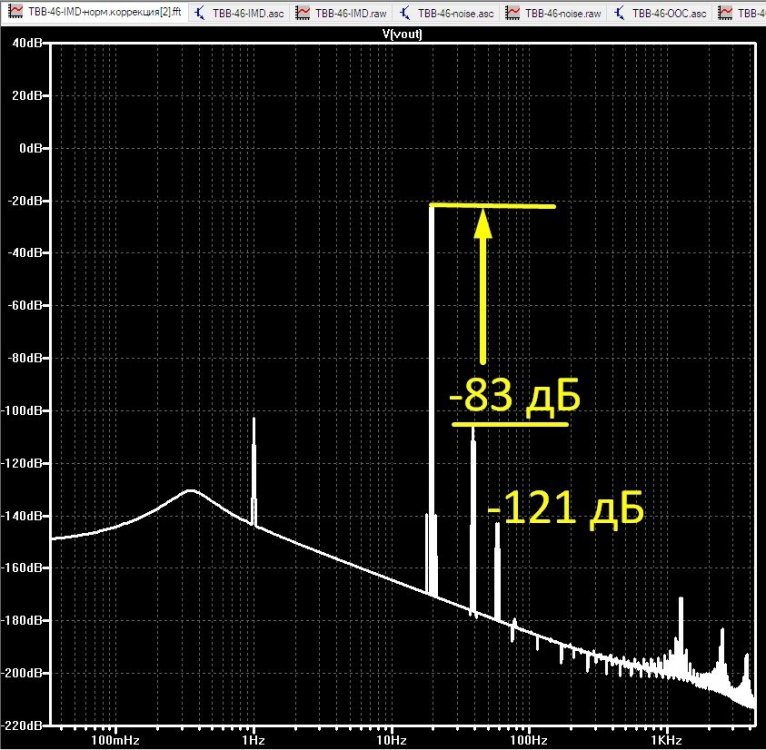Image resolution: width=766 pixels, height=750 pixels.
Task: Click the schematic icon on the ТВВ-46-noise.asc tab
Action: tap(405, 13)
